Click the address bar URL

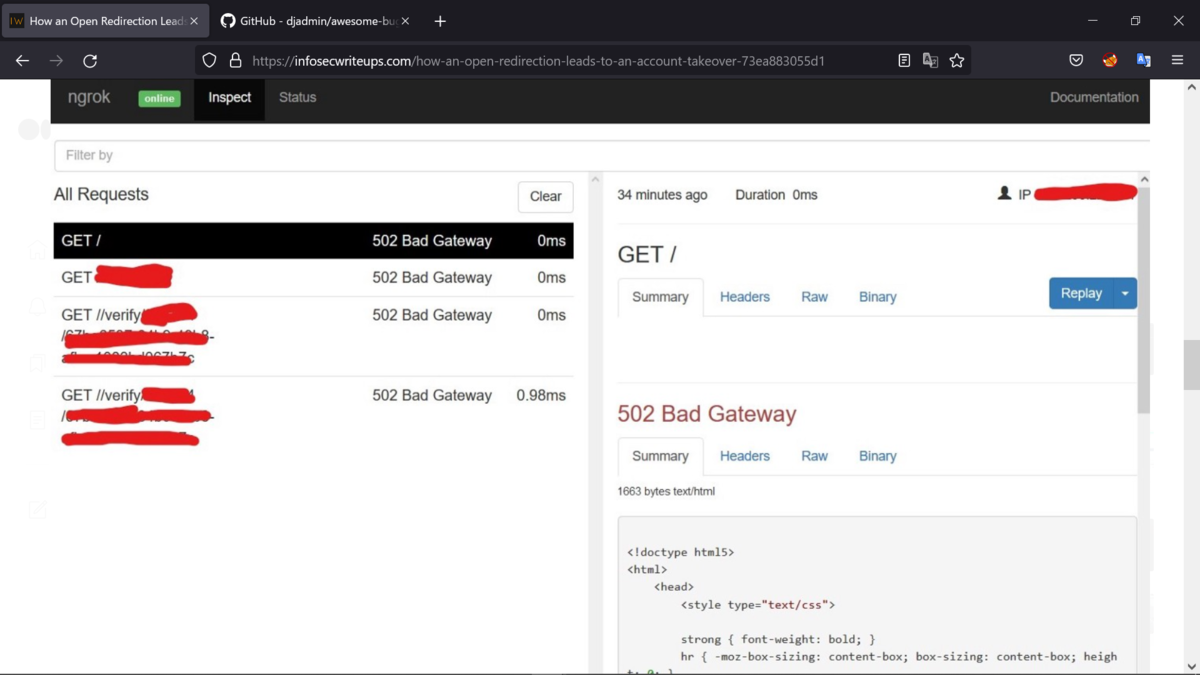point(538,61)
